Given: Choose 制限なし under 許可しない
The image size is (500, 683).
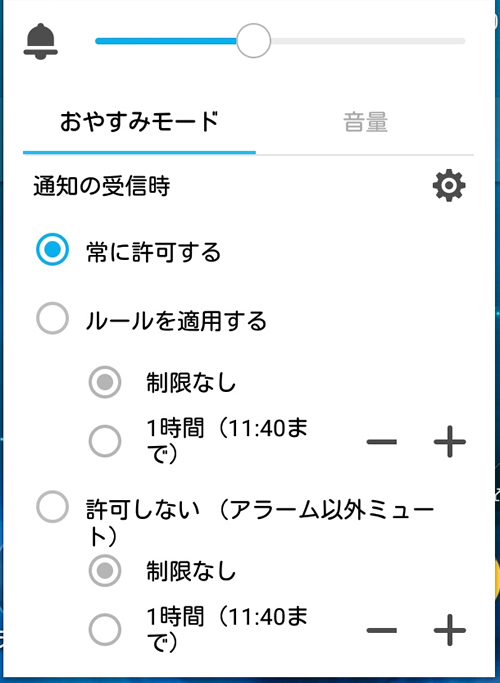Looking at the screenshot, I should 105,570.
